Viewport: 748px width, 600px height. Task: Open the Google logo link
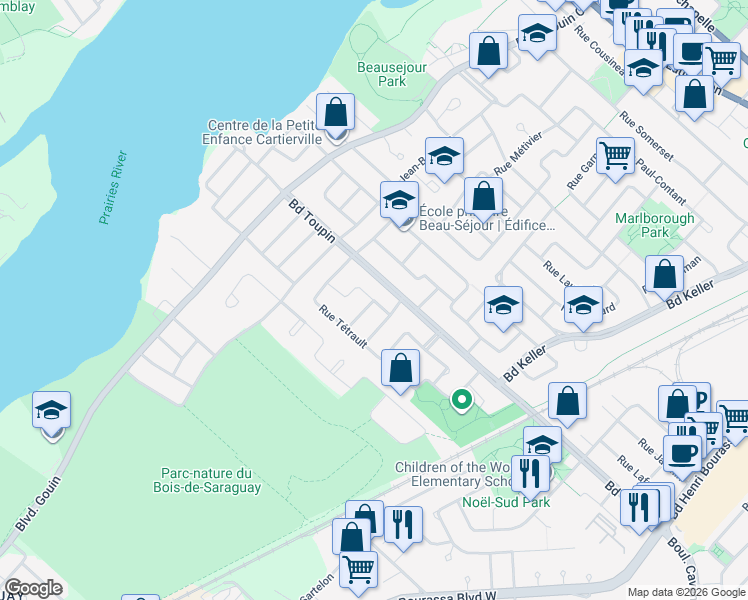pos(33,588)
